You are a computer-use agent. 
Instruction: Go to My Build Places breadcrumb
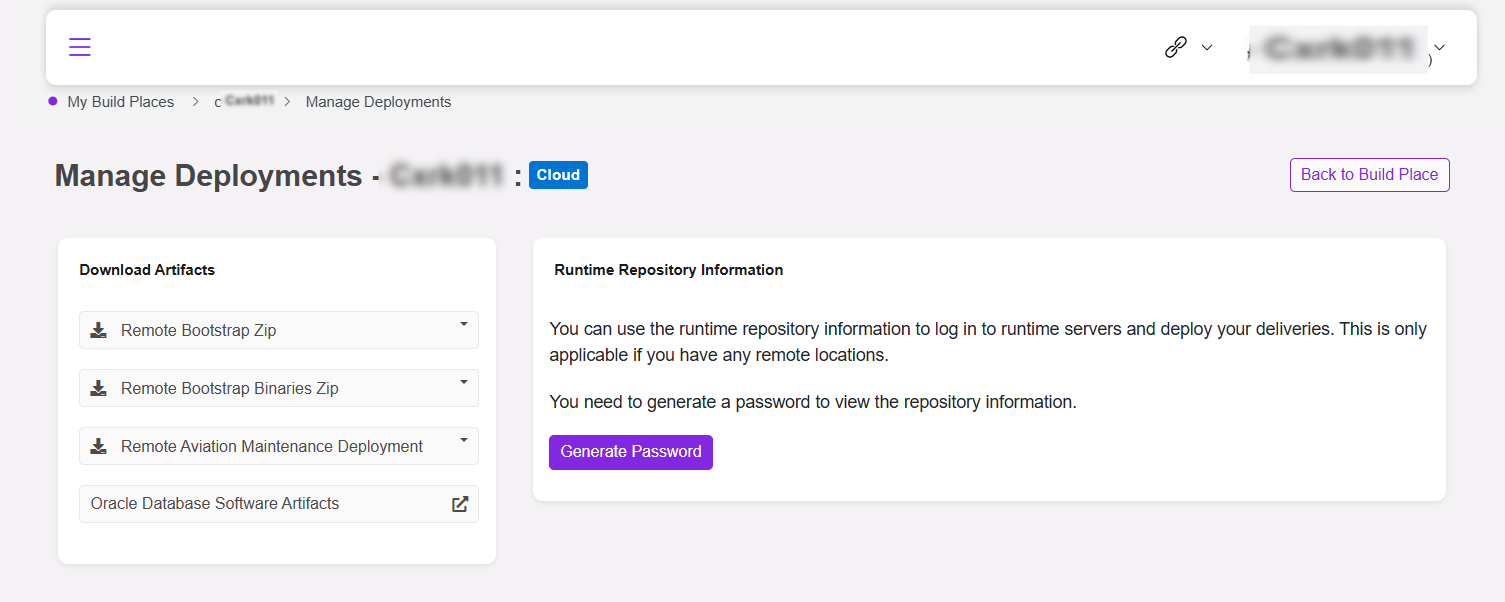click(x=121, y=102)
